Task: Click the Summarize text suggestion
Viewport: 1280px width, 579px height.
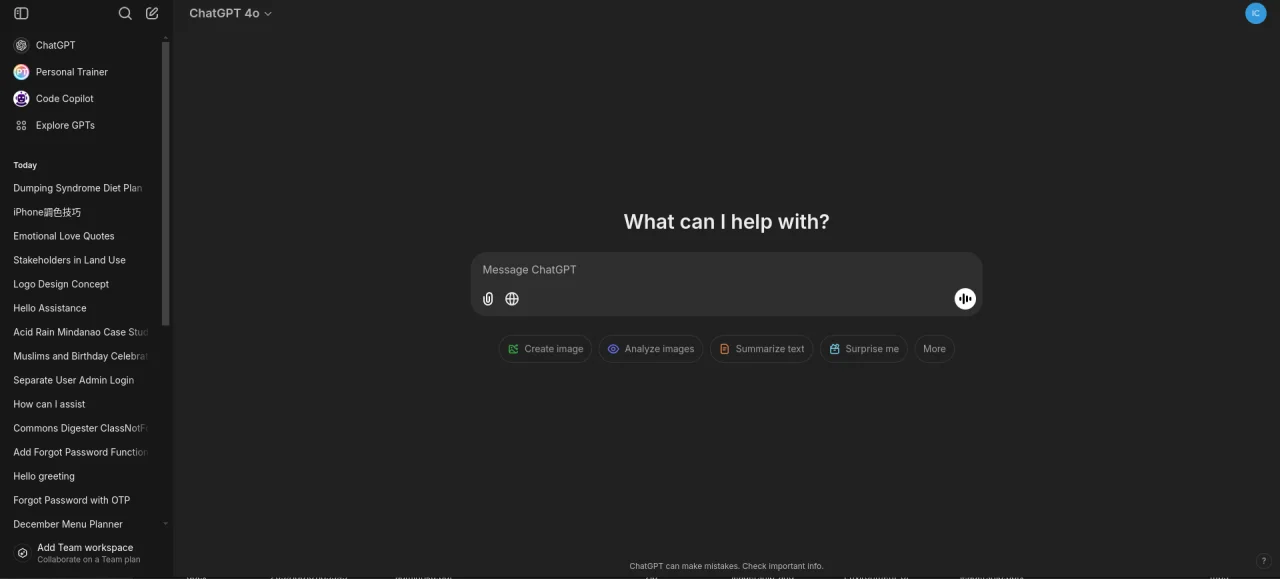Action: coord(762,349)
